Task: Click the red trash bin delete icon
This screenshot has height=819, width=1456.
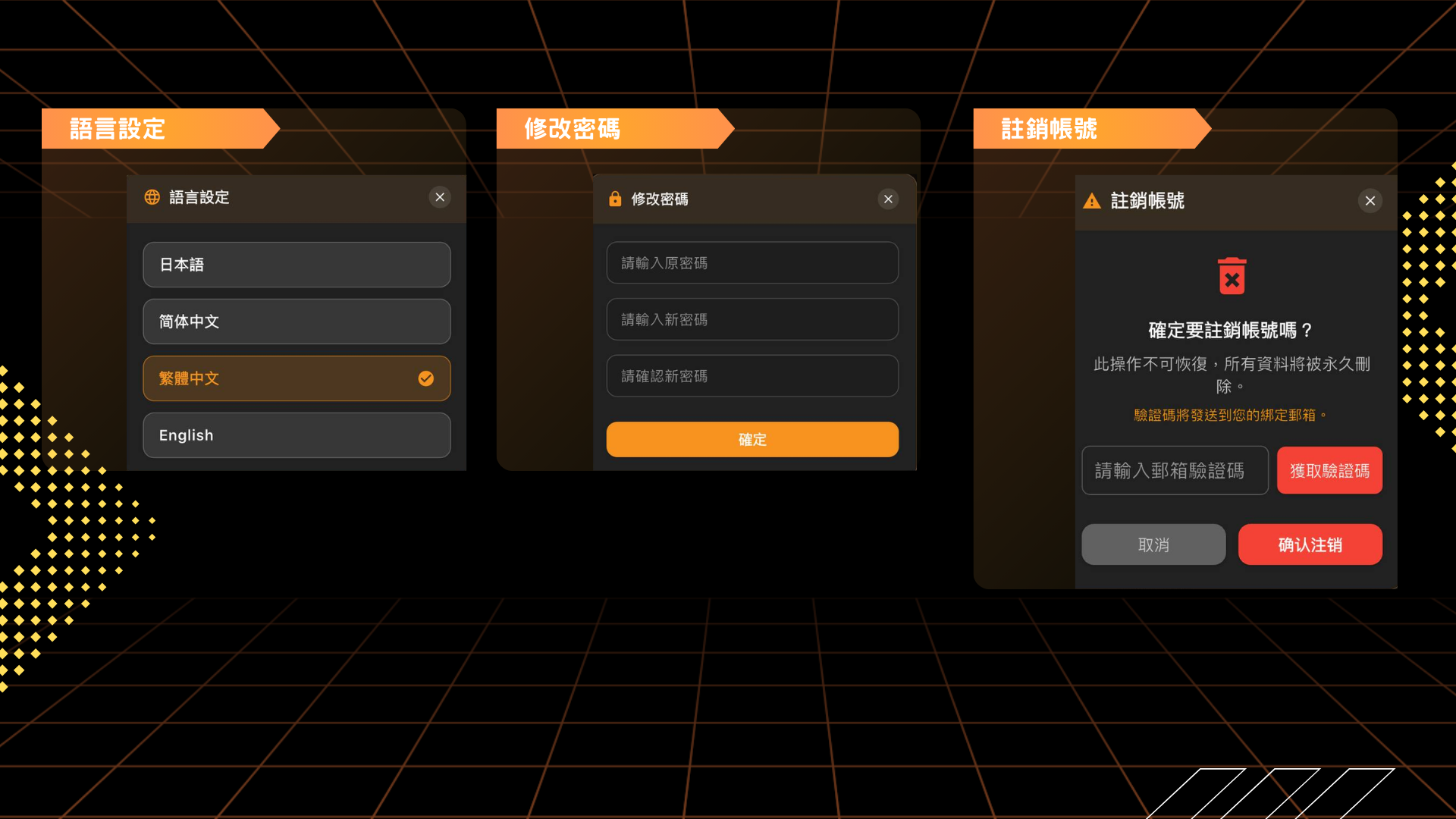Action: pos(1232,276)
